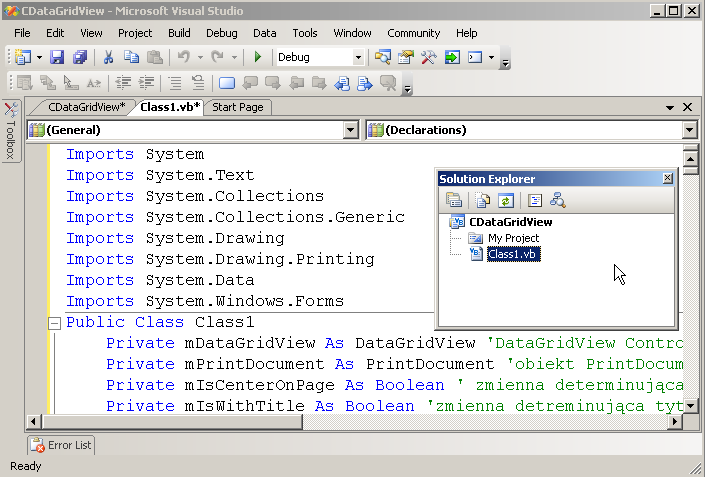Start debugging with the green play icon
Viewport: 705px width, 477px height.
[258, 57]
